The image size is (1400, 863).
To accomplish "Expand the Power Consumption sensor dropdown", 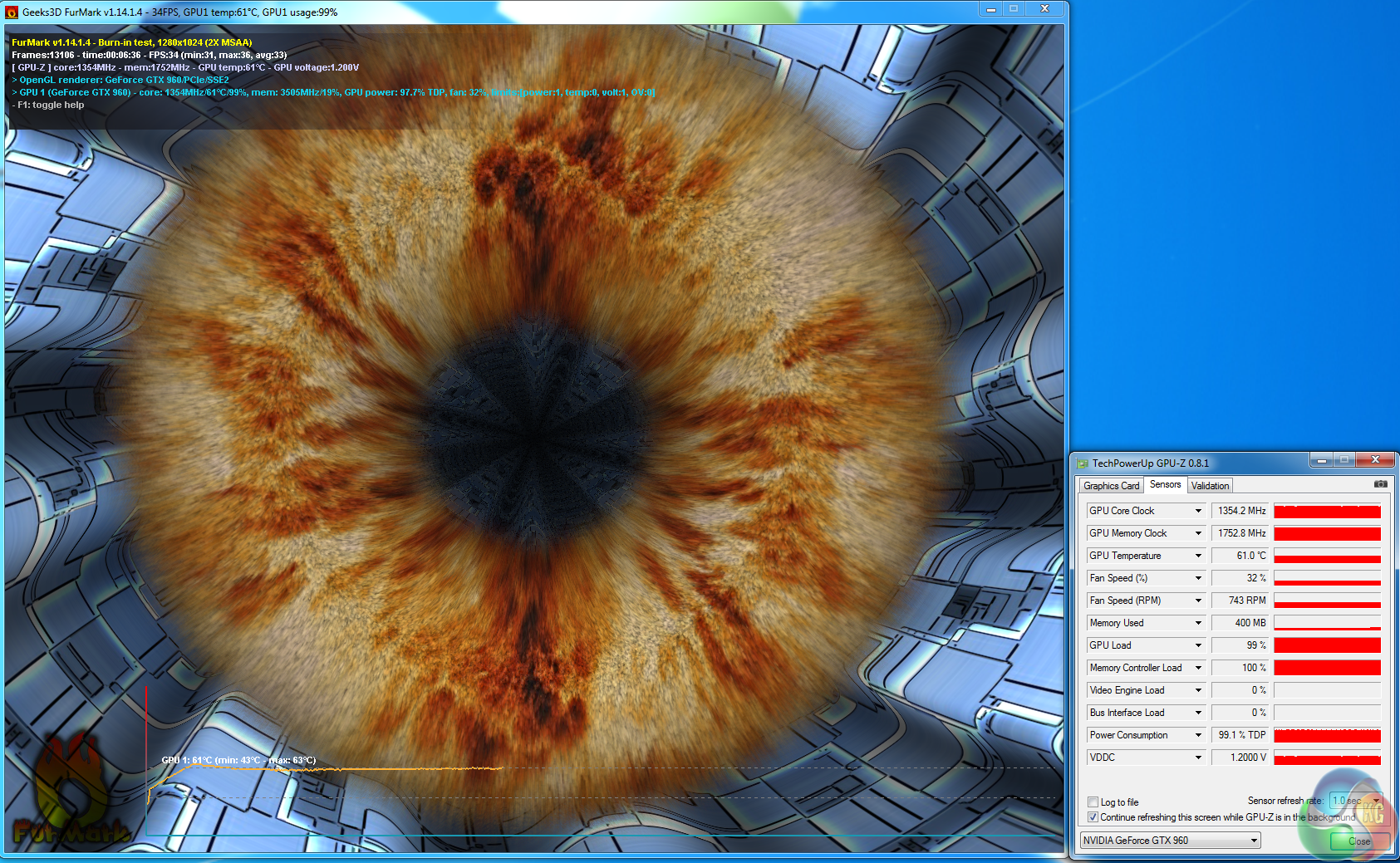I will pyautogui.click(x=1198, y=735).
